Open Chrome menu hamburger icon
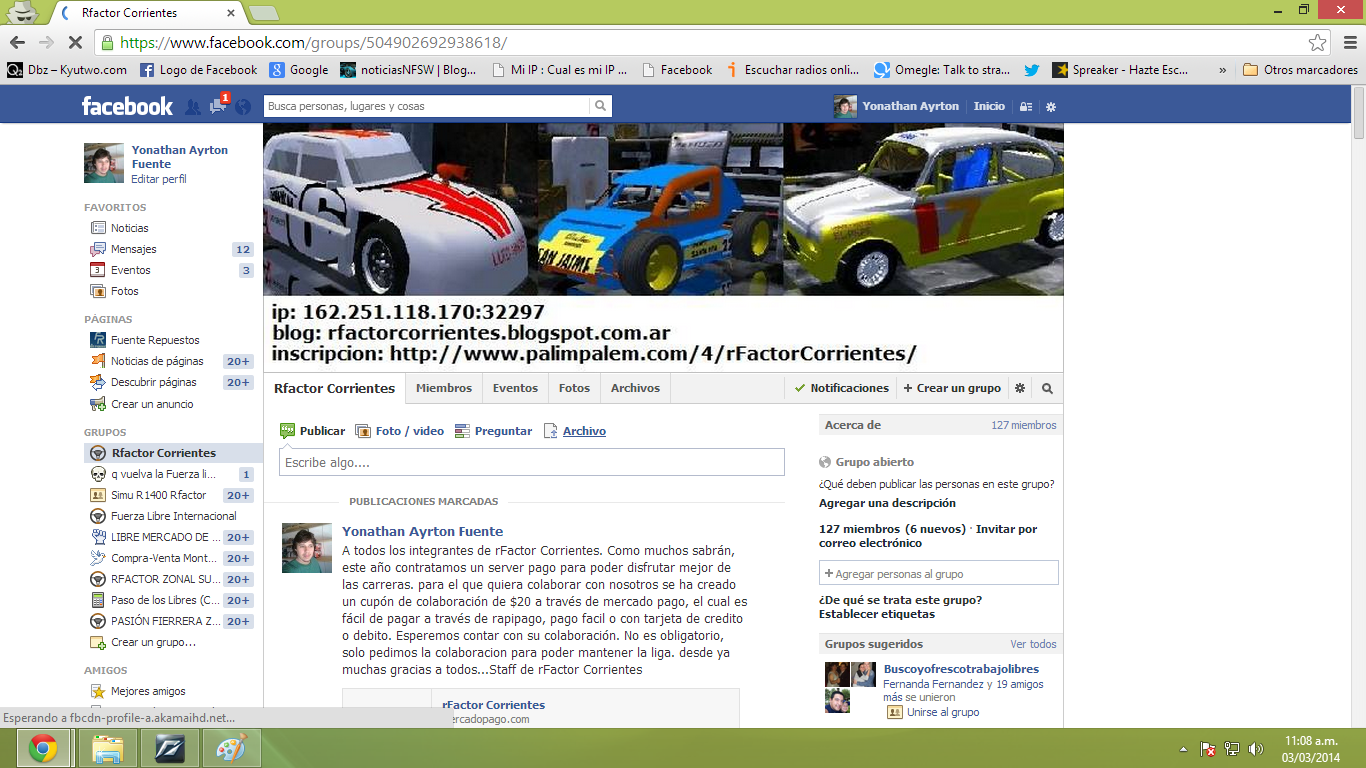 (1348, 42)
